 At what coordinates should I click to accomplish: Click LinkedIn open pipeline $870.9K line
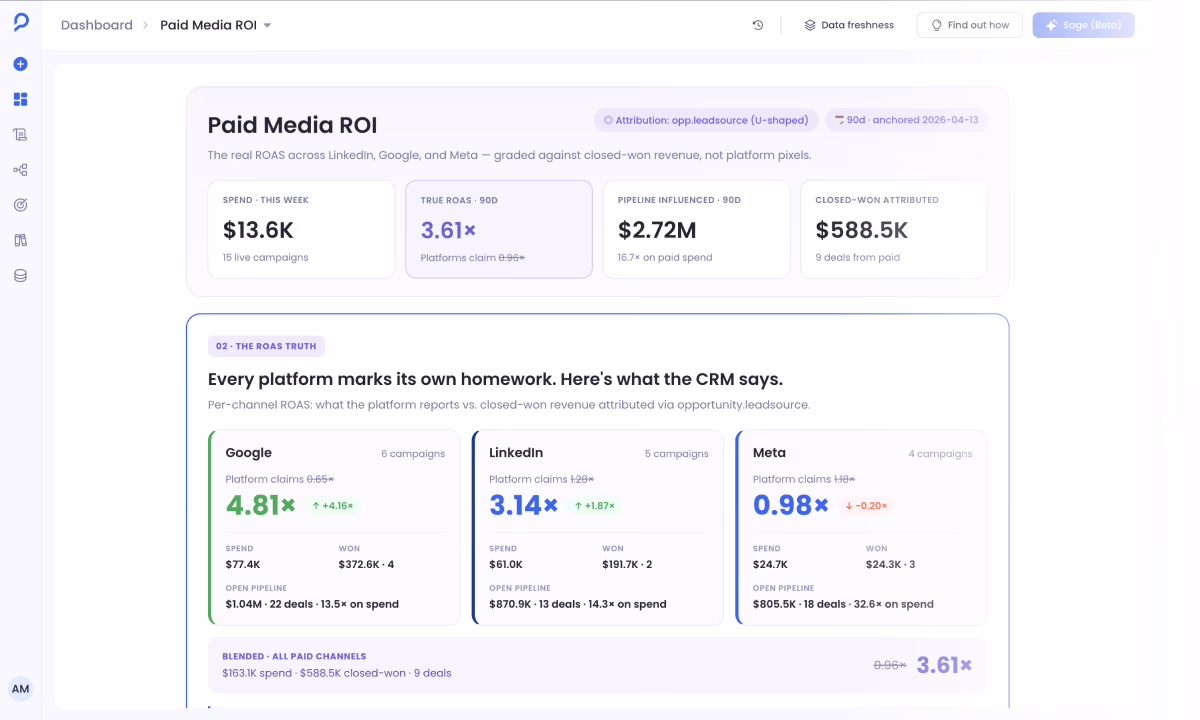coord(578,604)
